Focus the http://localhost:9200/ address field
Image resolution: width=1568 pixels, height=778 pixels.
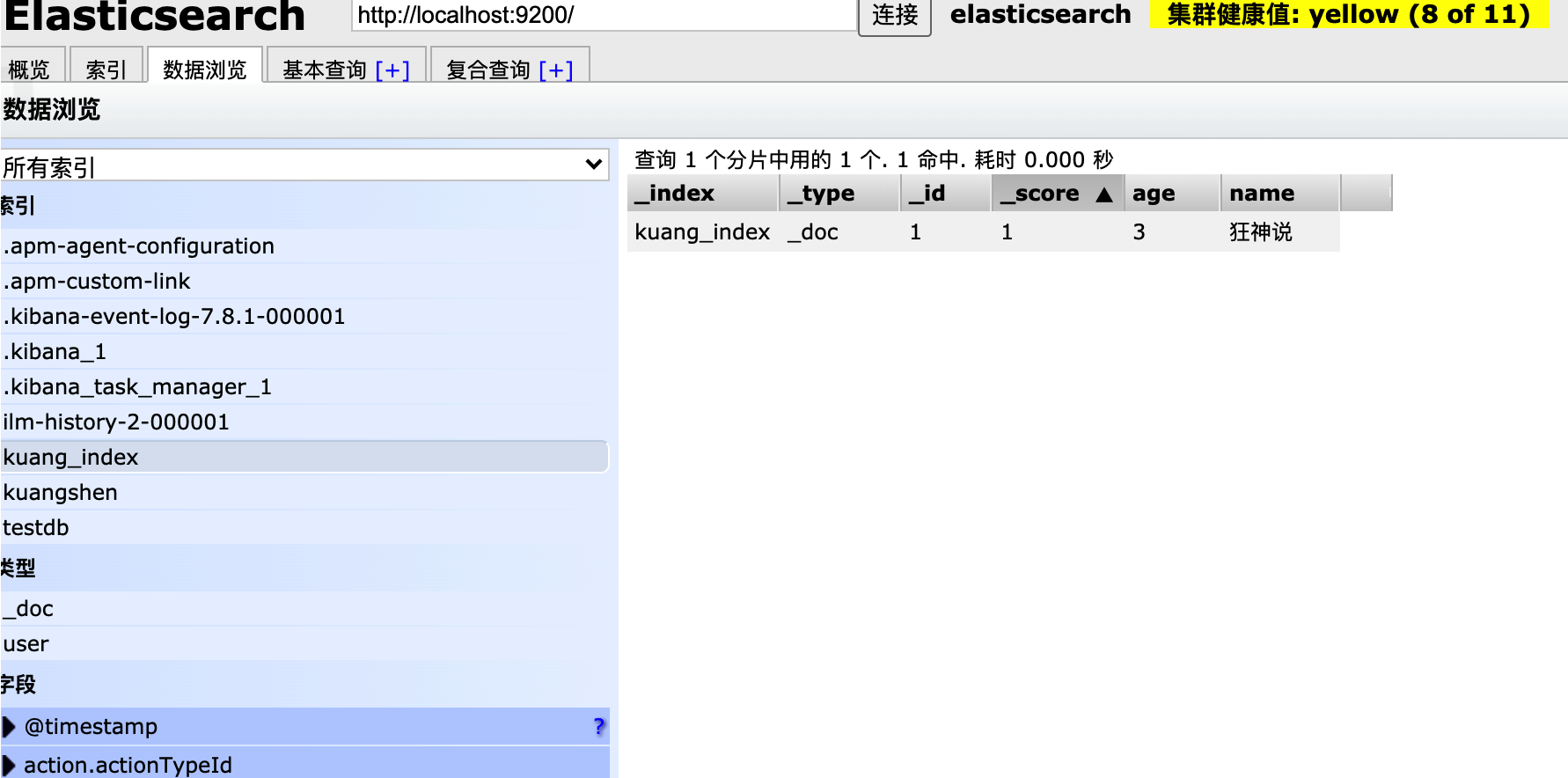click(604, 15)
